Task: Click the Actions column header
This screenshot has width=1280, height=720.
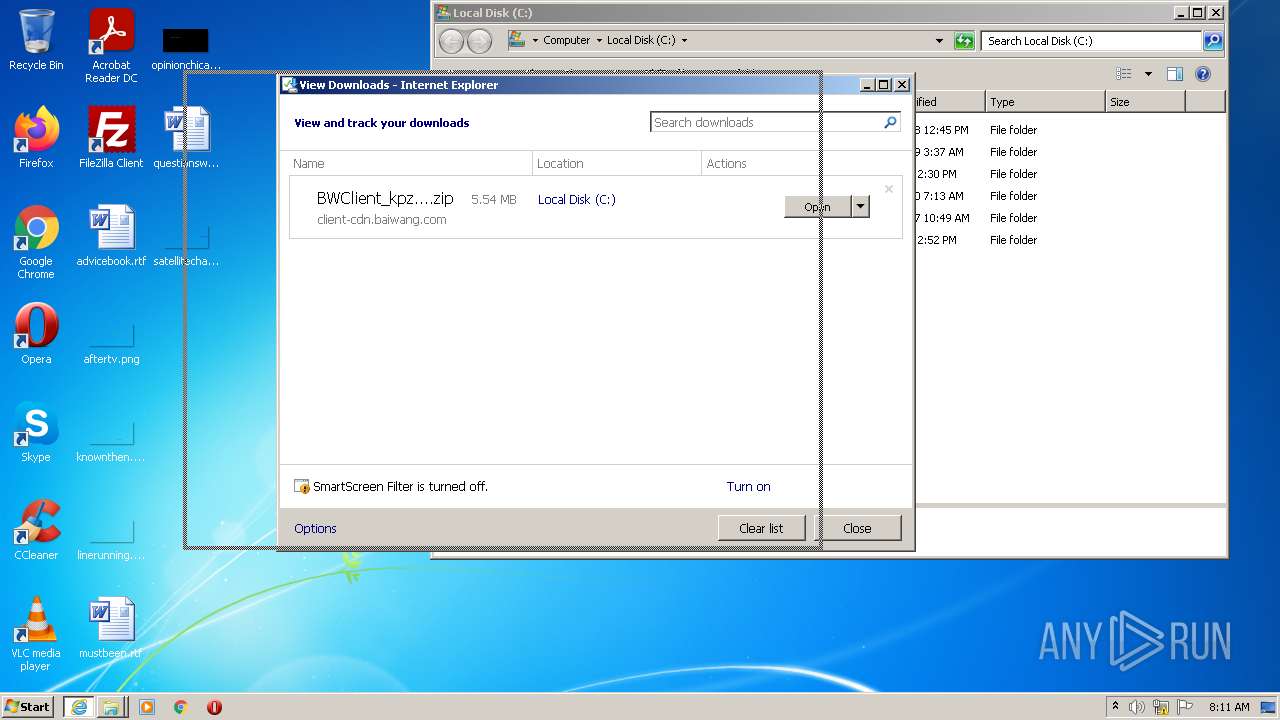Action: point(801,163)
